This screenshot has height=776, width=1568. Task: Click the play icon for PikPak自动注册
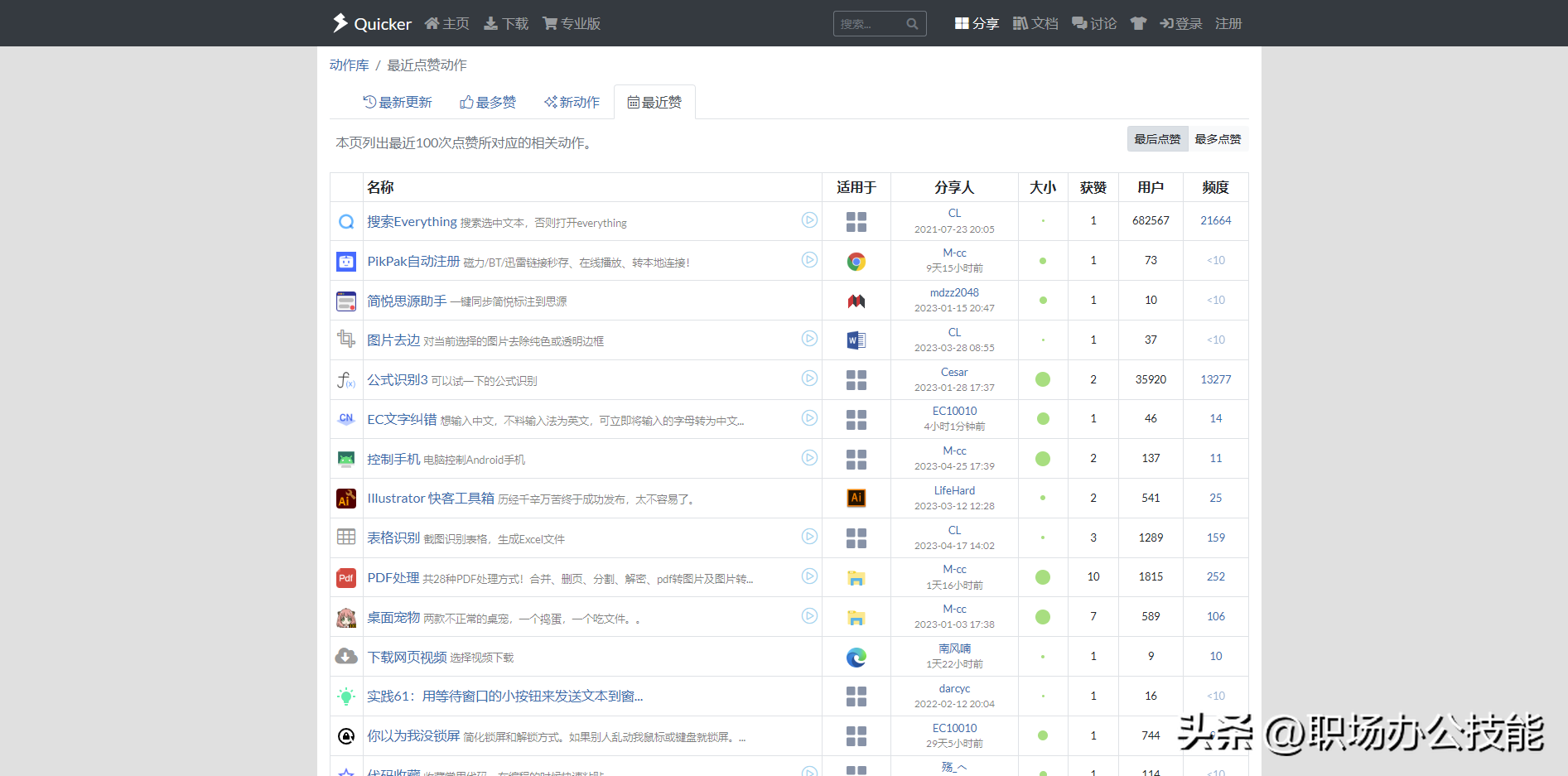tap(809, 260)
